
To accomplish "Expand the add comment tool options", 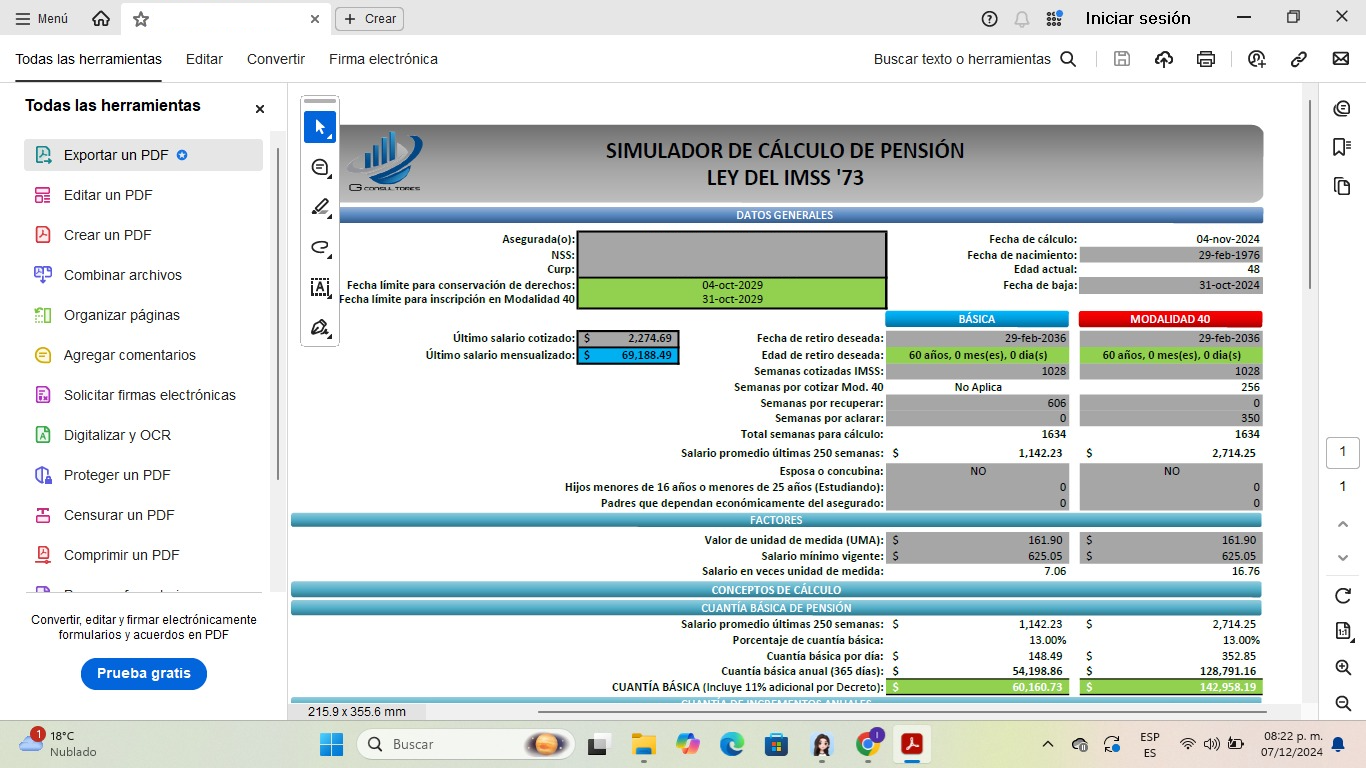I will click(x=321, y=167).
